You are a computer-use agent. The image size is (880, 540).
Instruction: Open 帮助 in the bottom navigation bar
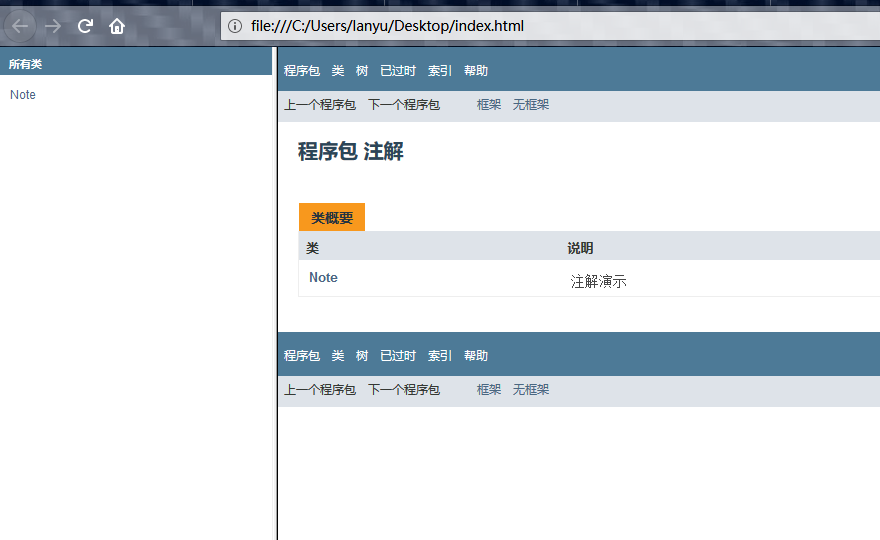pyautogui.click(x=476, y=356)
